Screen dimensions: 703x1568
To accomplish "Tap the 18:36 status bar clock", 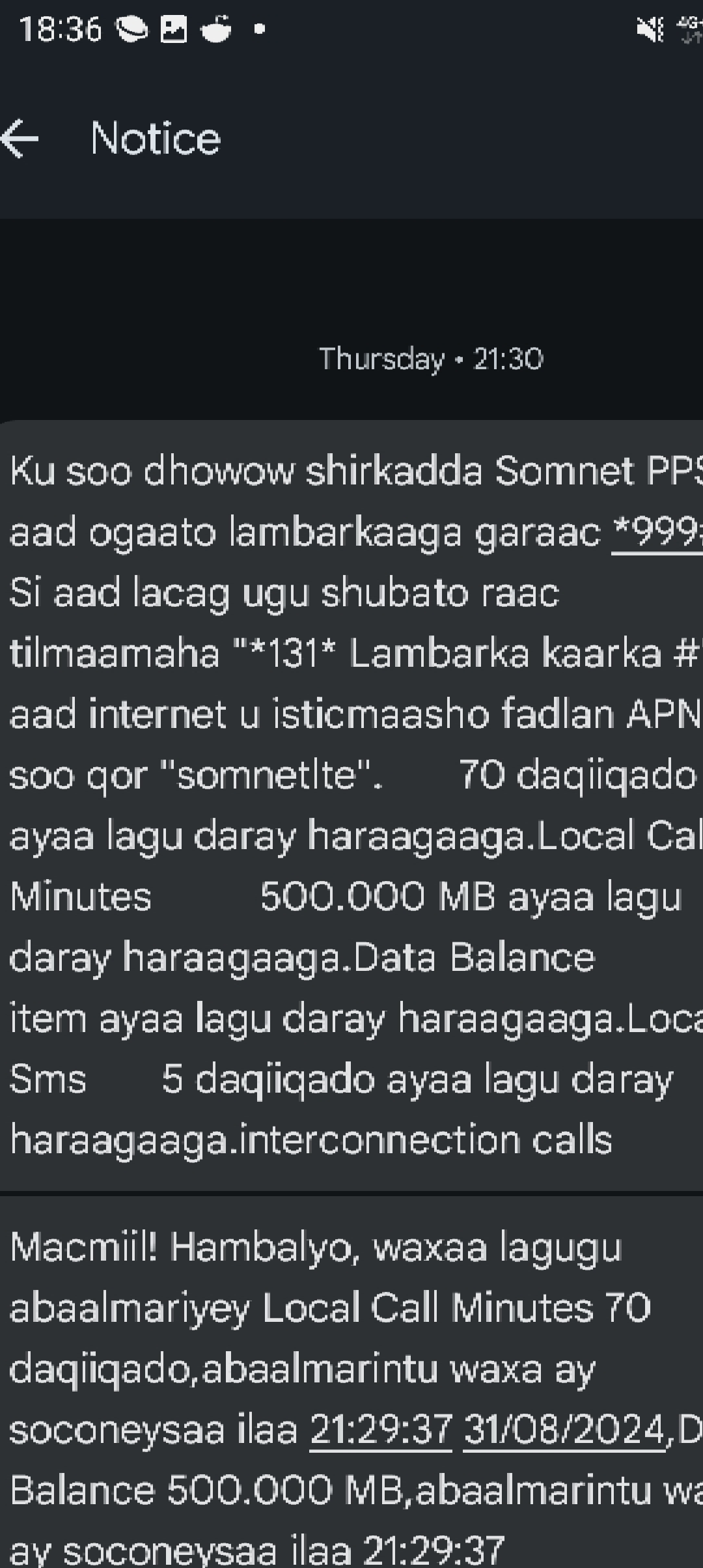I will (61, 30).
